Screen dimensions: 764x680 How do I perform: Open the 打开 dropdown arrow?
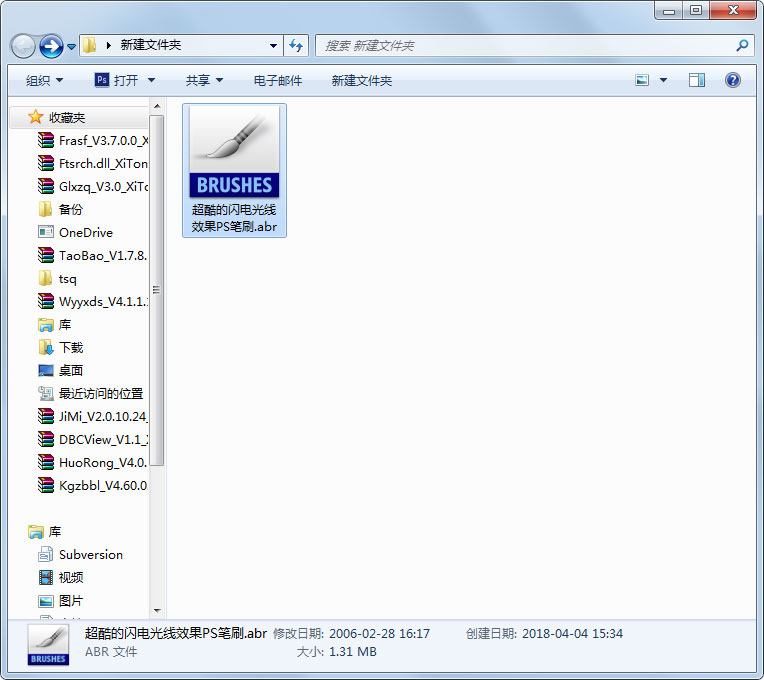pyautogui.click(x=152, y=80)
